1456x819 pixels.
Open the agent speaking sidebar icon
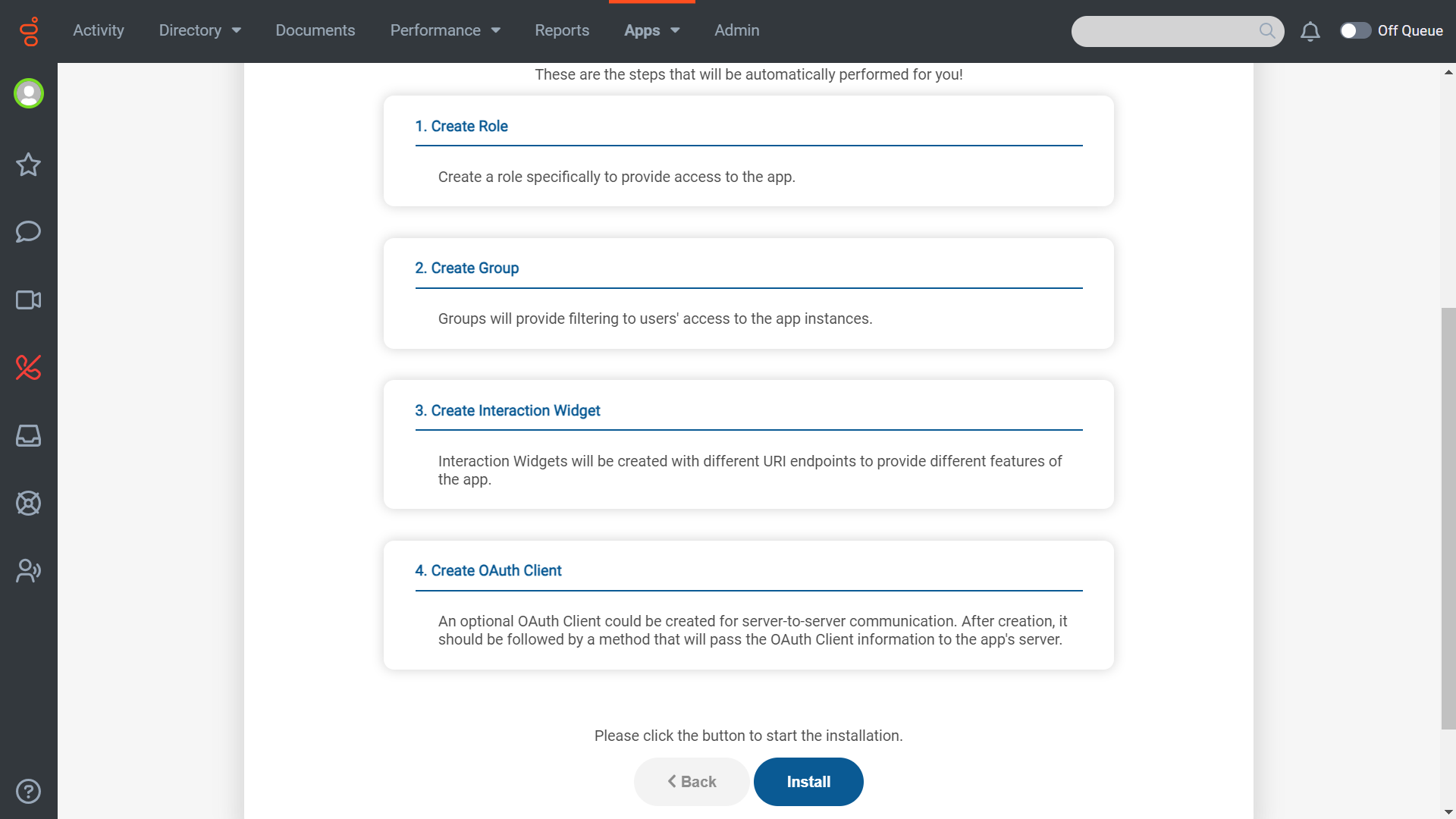click(29, 571)
